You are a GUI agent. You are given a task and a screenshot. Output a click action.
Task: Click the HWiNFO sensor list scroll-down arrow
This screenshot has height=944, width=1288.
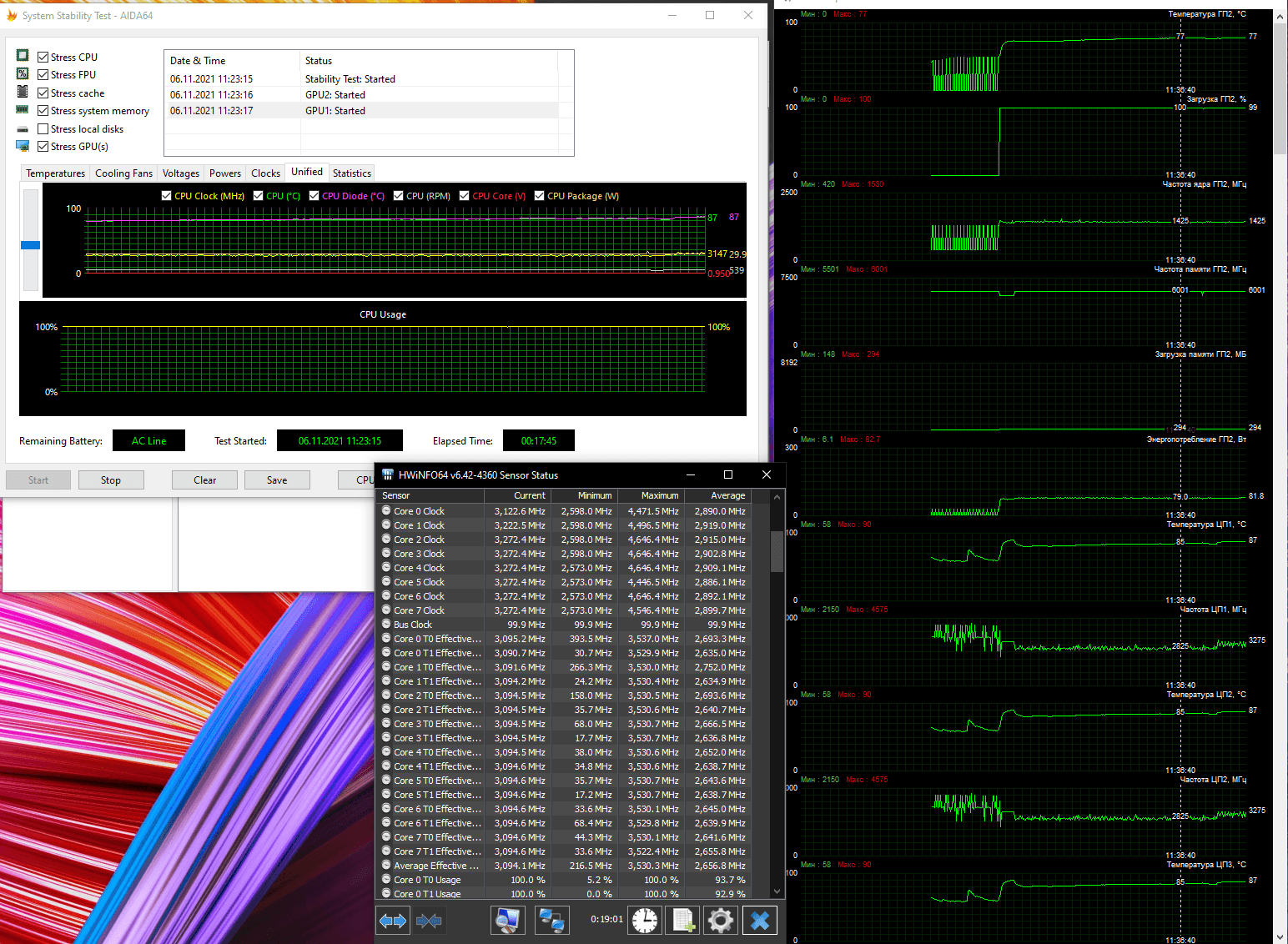(777, 891)
